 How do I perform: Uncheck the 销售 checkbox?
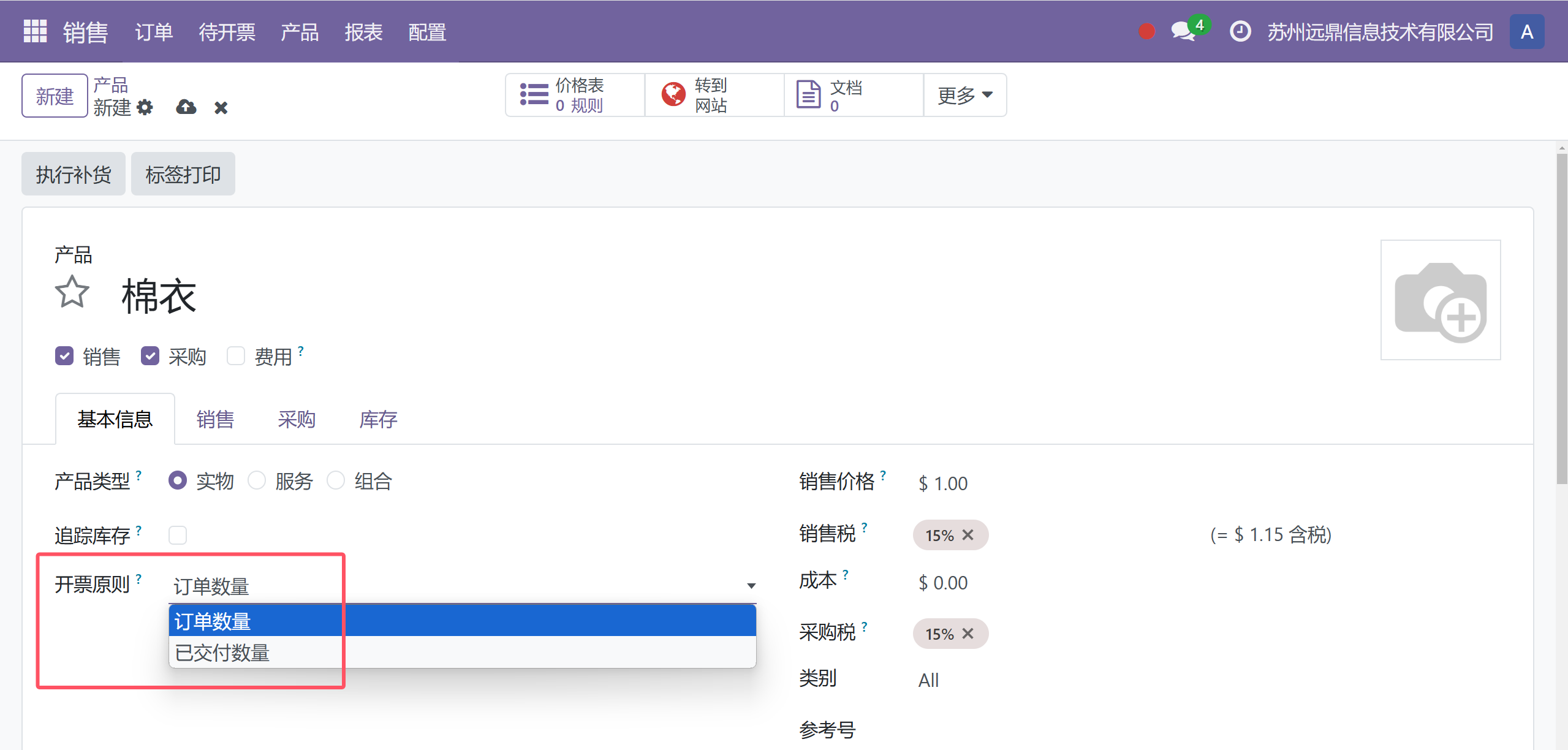coord(64,356)
